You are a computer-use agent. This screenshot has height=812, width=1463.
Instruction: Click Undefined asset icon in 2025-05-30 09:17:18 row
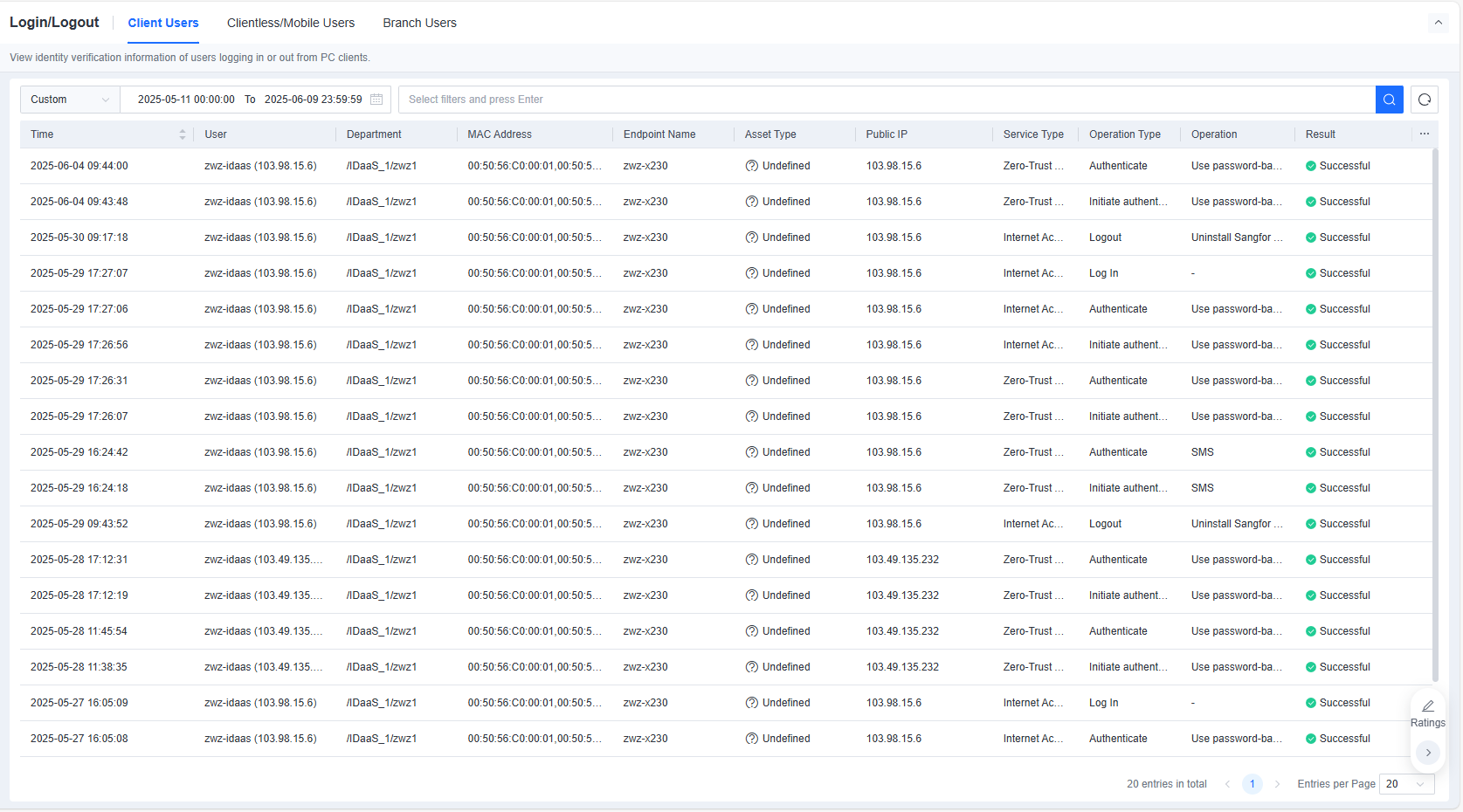coord(751,237)
